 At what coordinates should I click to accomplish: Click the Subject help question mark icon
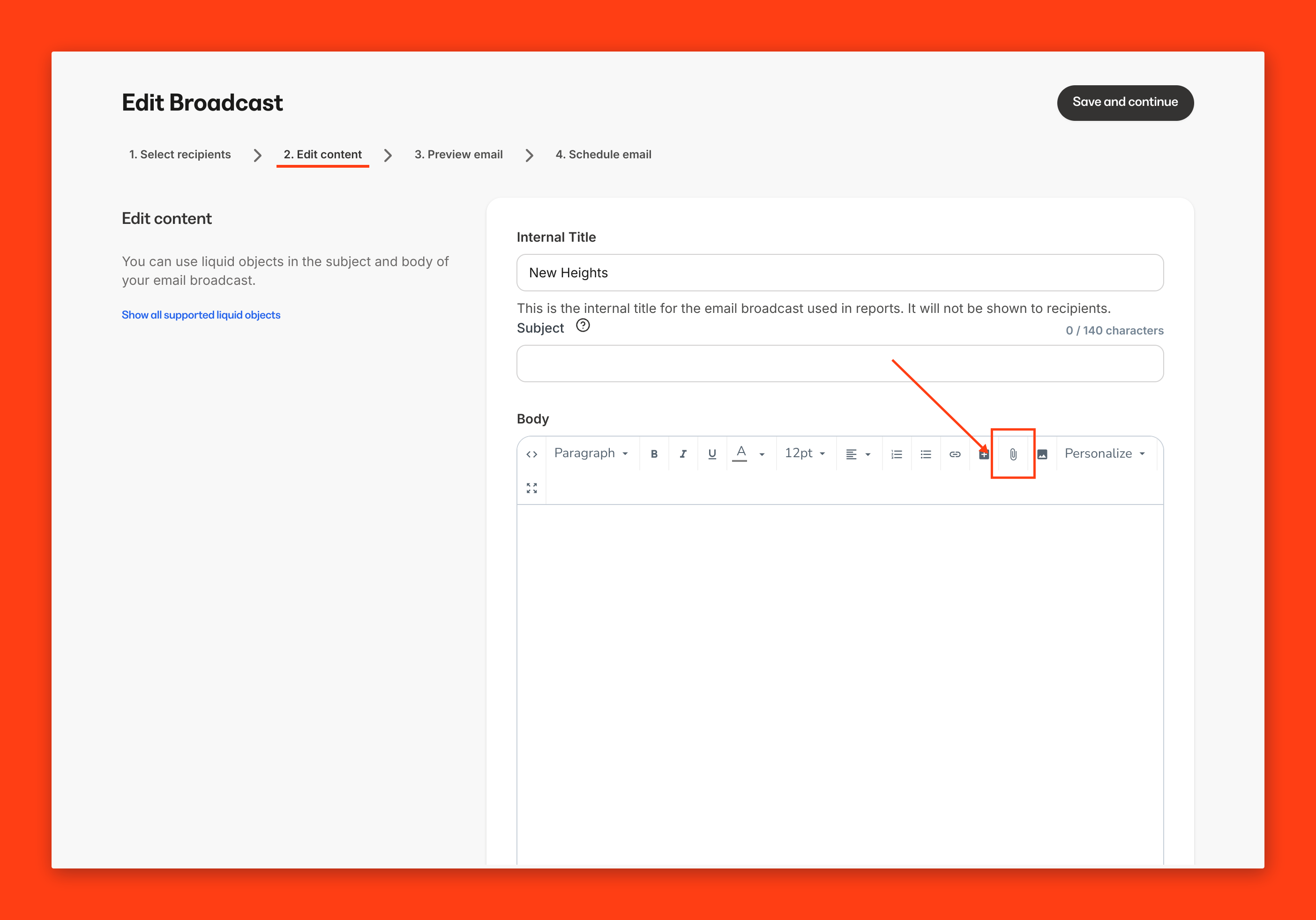coord(583,326)
